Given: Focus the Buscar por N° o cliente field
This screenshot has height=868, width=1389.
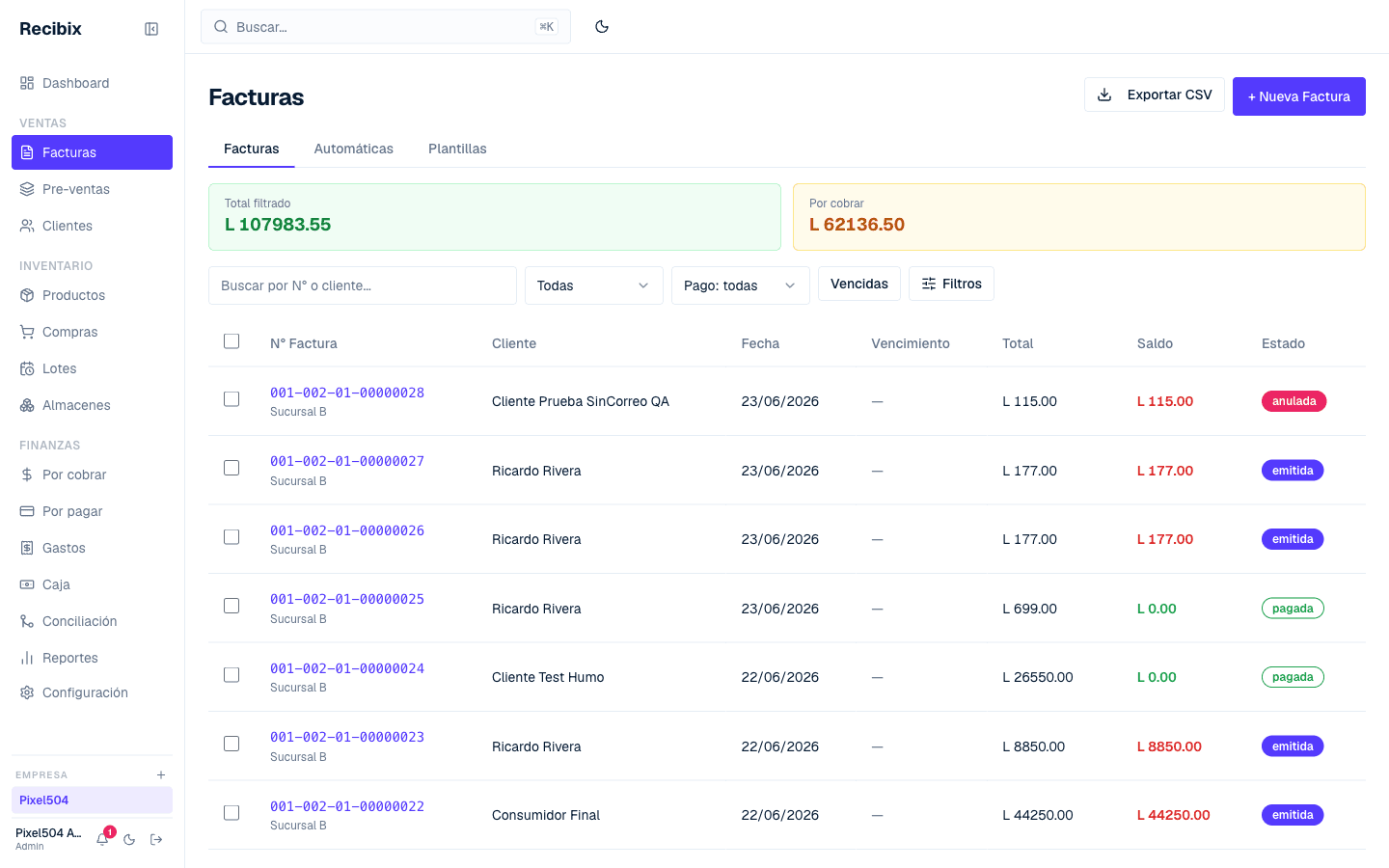Looking at the screenshot, I should click(x=363, y=285).
